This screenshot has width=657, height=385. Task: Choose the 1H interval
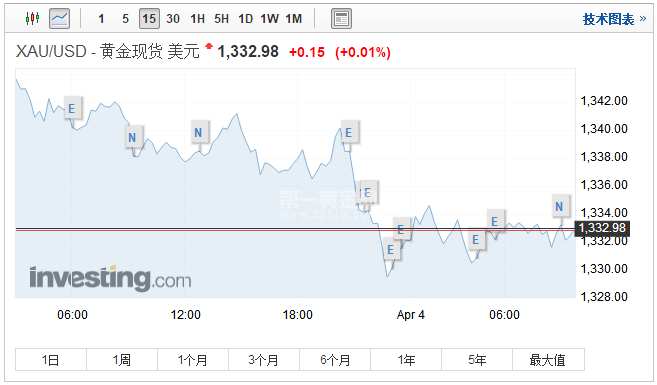[x=197, y=19]
